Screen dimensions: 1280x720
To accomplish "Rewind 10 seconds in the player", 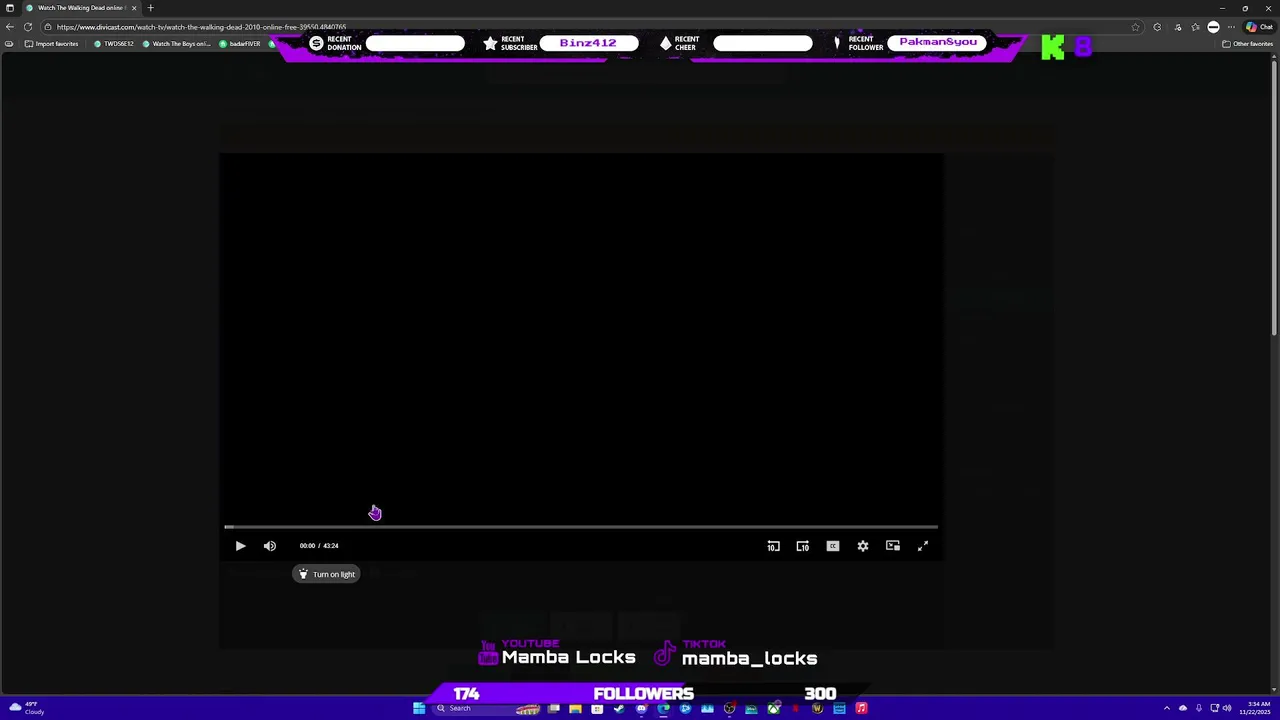I will tap(773, 546).
